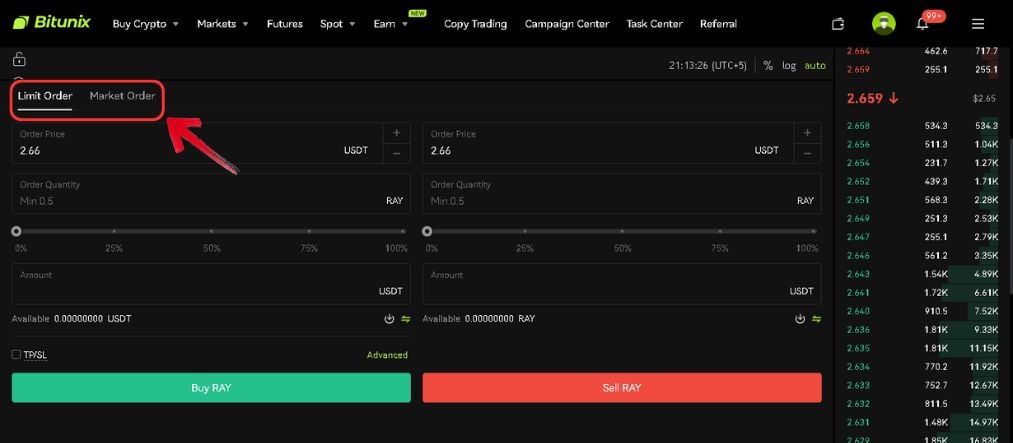The height and width of the screenshot is (443, 1013).
Task: Switch to Market Order tab
Action: (122, 96)
